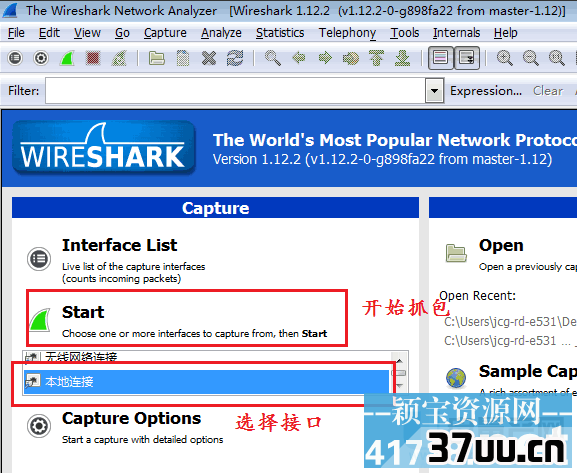Image resolution: width=577 pixels, height=473 pixels.
Task: Click the list capture interfaces toolbar icon
Action: 15,58
